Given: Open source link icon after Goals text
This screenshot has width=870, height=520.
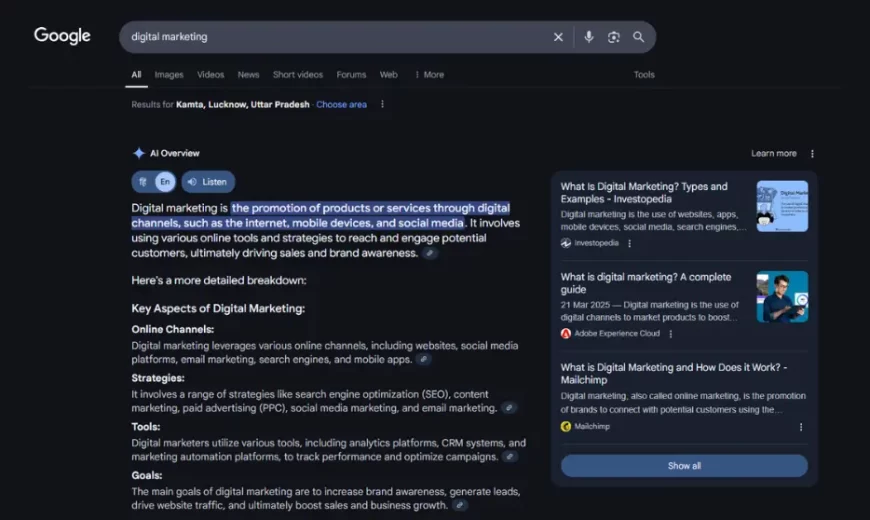Looking at the screenshot, I should (459, 505).
